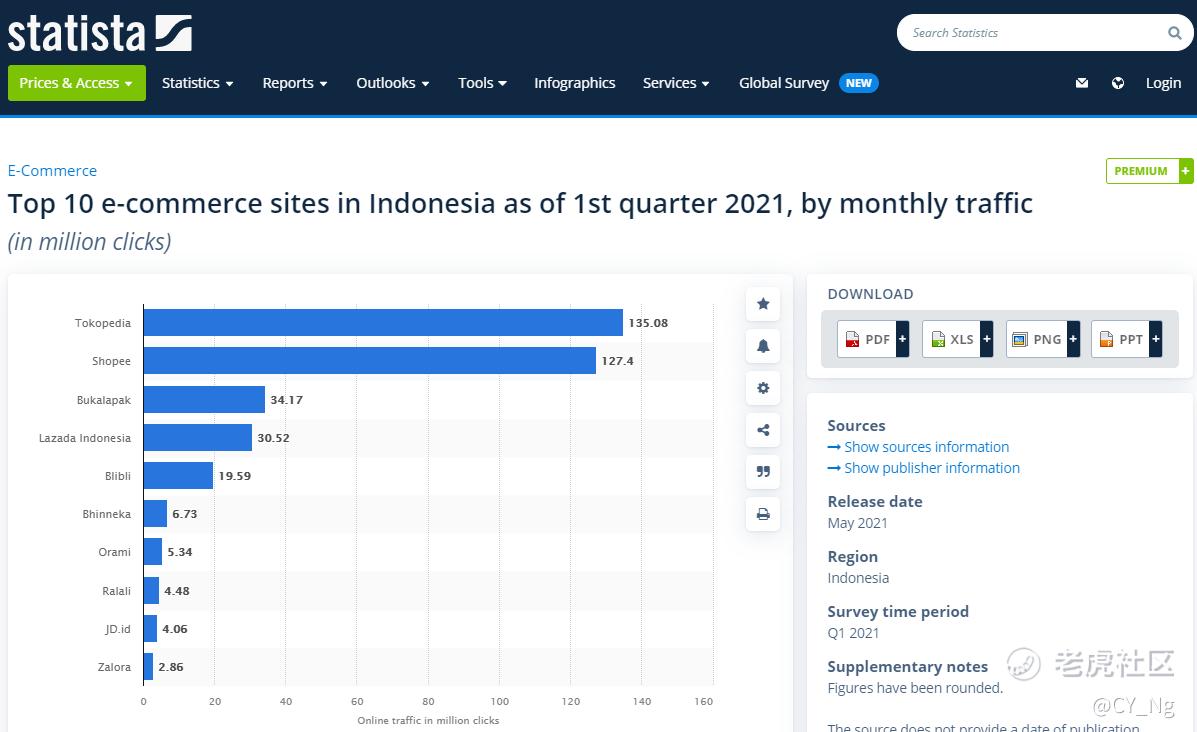Click the Blibli bar

(x=178, y=476)
